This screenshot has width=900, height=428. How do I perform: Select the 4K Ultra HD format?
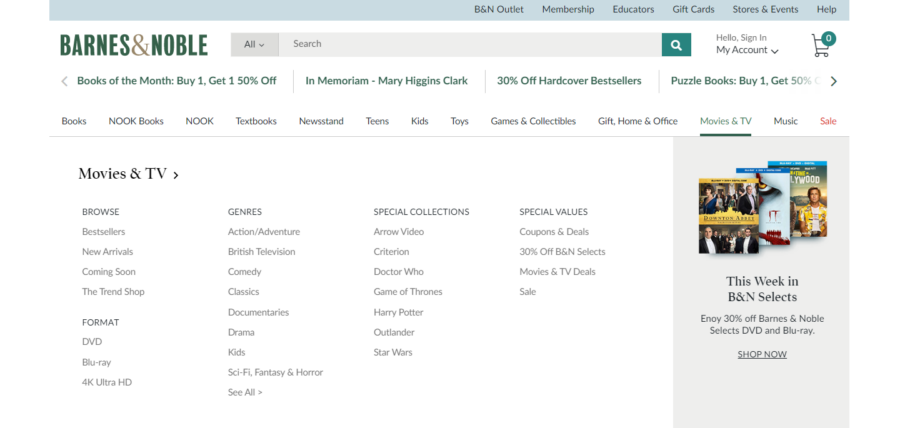(x=107, y=382)
